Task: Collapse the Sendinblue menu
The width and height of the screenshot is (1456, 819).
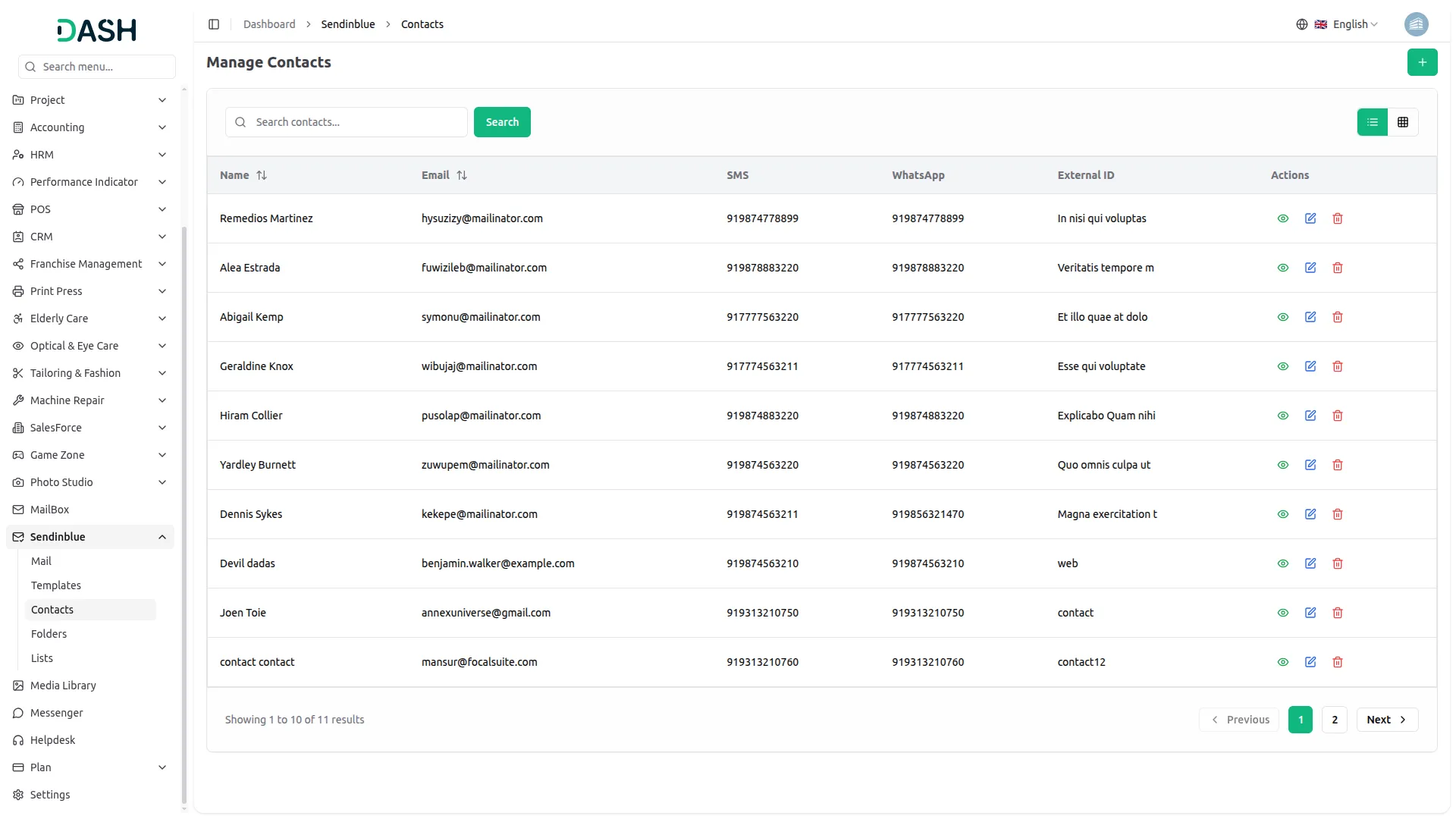Action: (x=89, y=537)
